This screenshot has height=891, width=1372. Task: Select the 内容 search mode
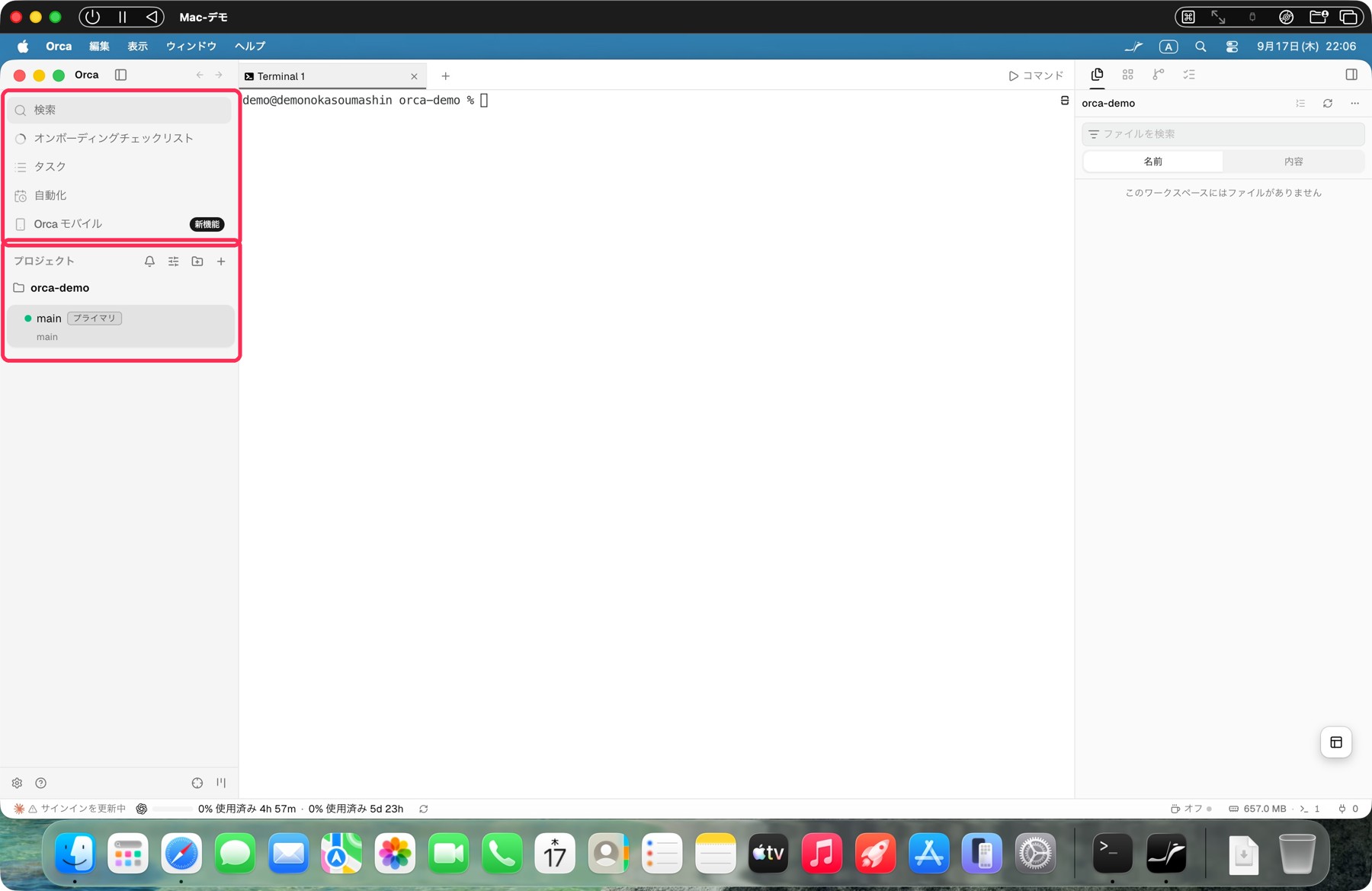point(1293,162)
